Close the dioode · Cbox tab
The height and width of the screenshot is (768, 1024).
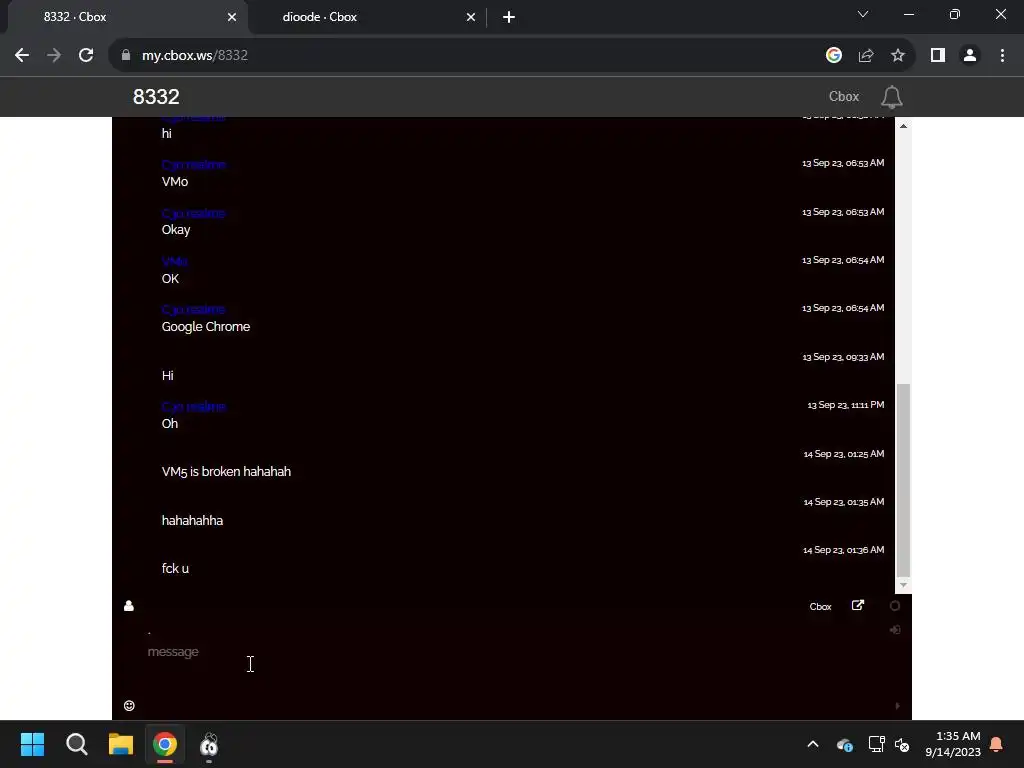click(471, 17)
